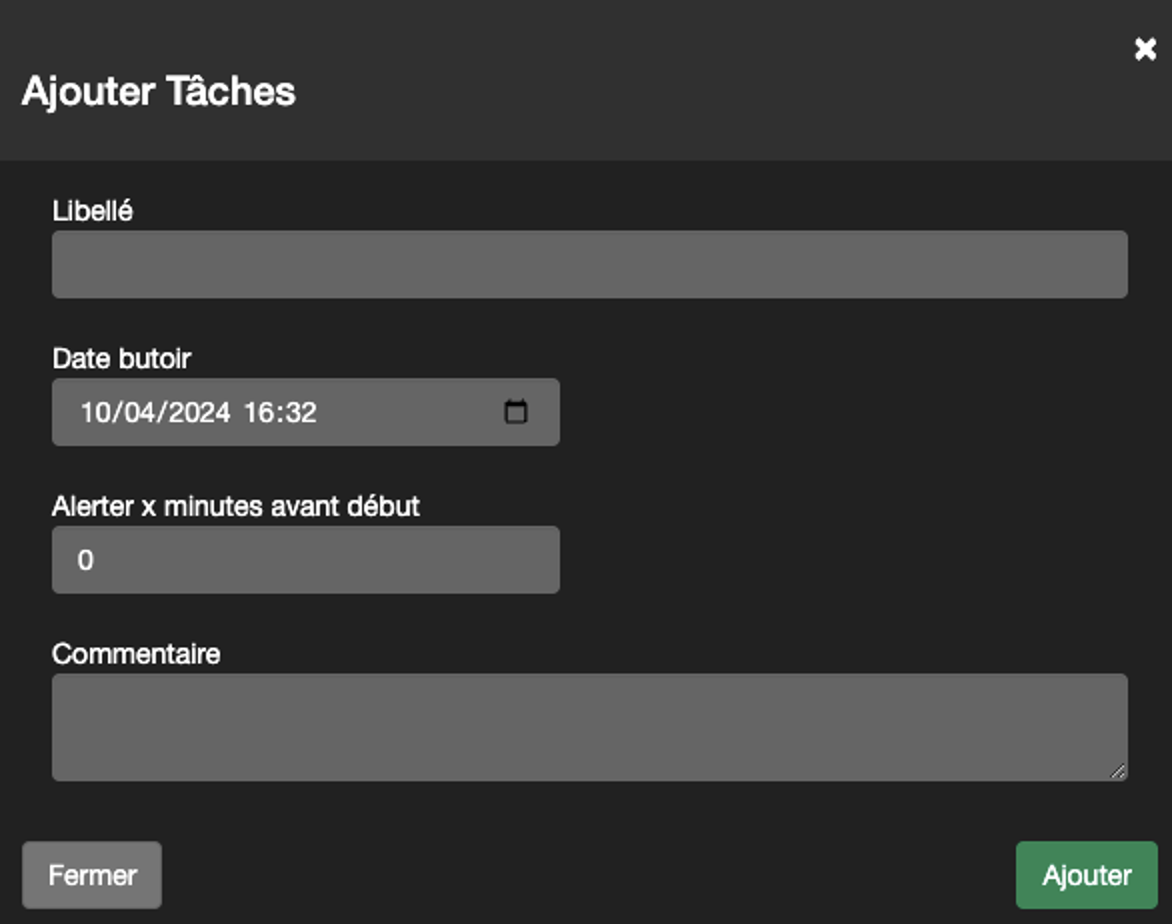Select the hour segment 16 in the deadline
Image resolution: width=1172 pixels, height=924 pixels.
(x=259, y=413)
